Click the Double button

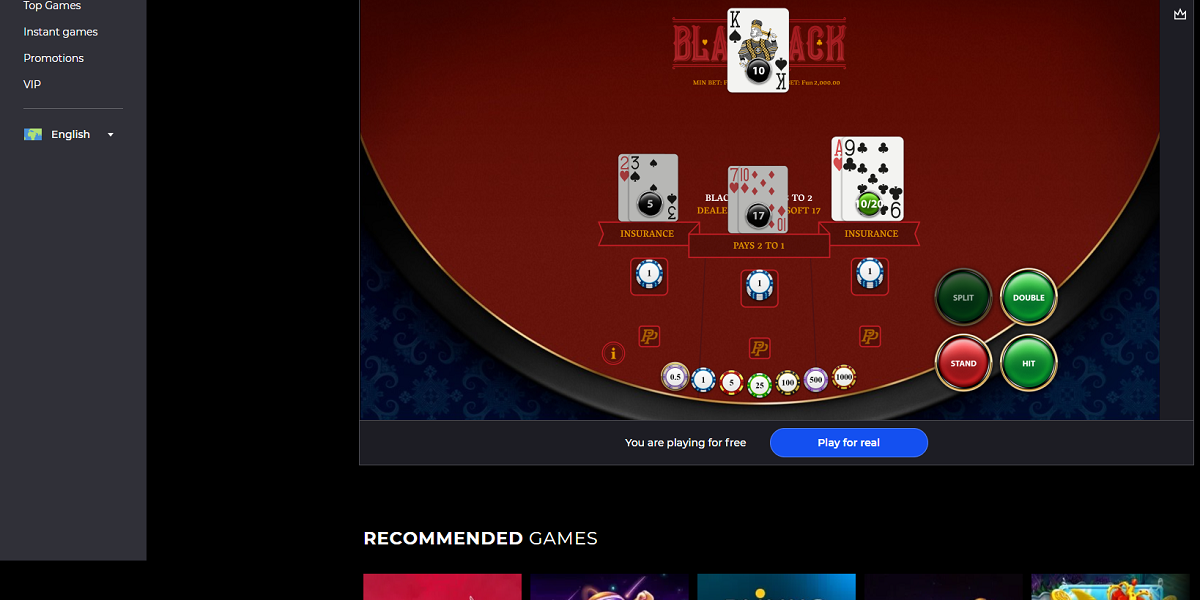1028,297
